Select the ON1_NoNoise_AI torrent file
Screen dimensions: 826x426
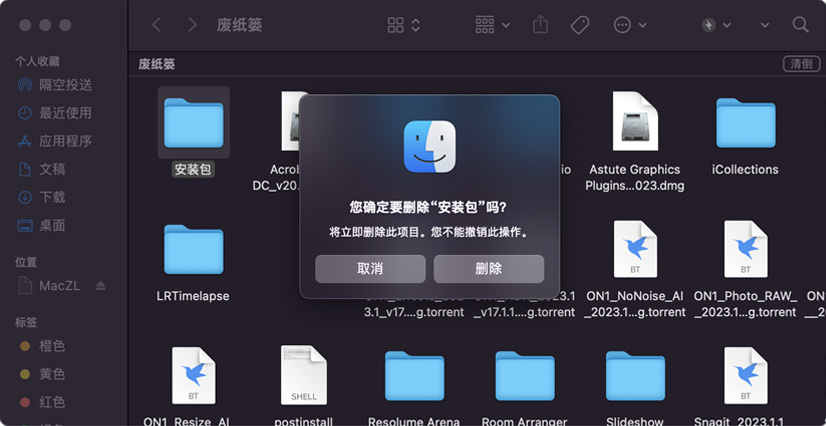[635, 249]
